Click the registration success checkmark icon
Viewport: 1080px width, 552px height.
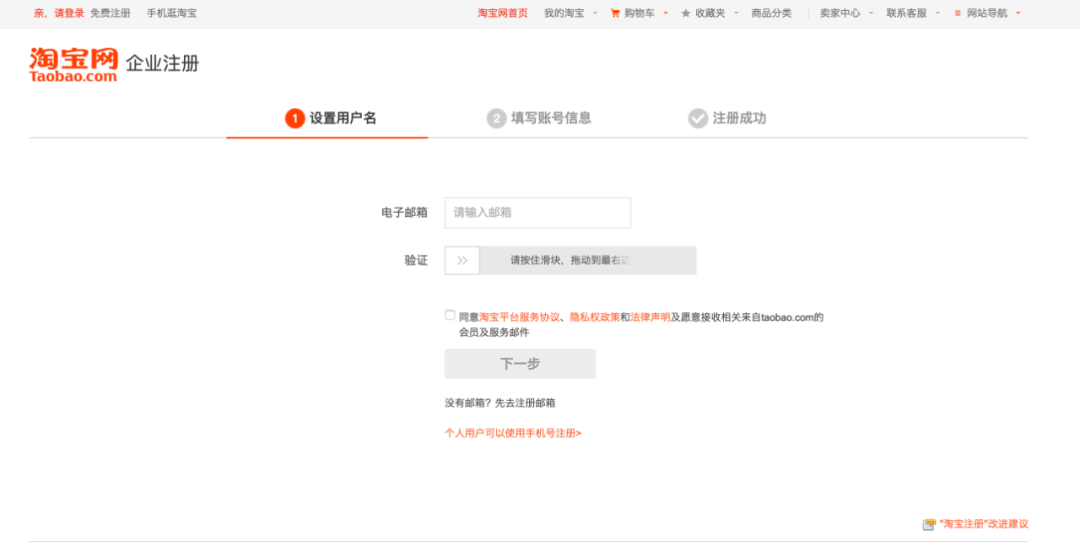[698, 118]
